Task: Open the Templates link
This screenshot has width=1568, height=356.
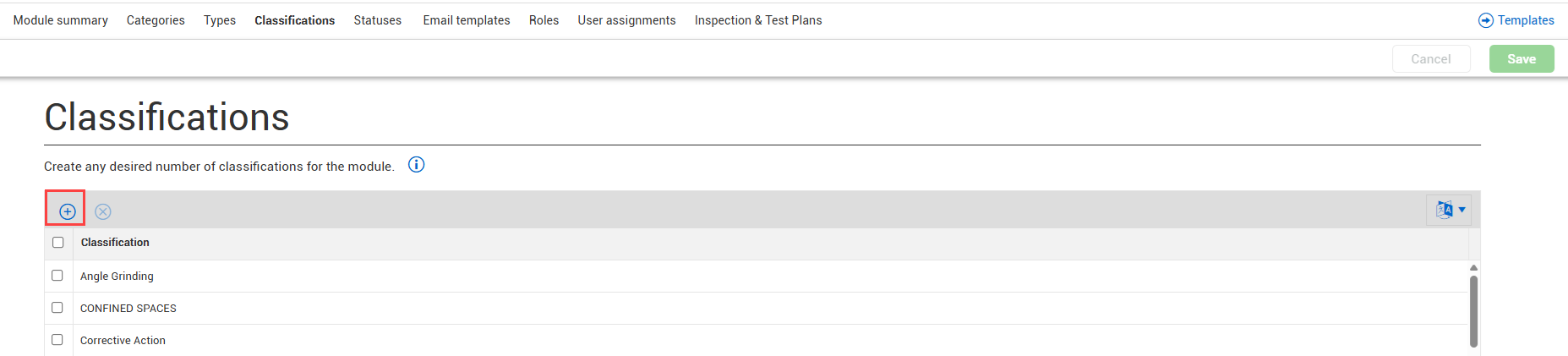Action: 1526,20
